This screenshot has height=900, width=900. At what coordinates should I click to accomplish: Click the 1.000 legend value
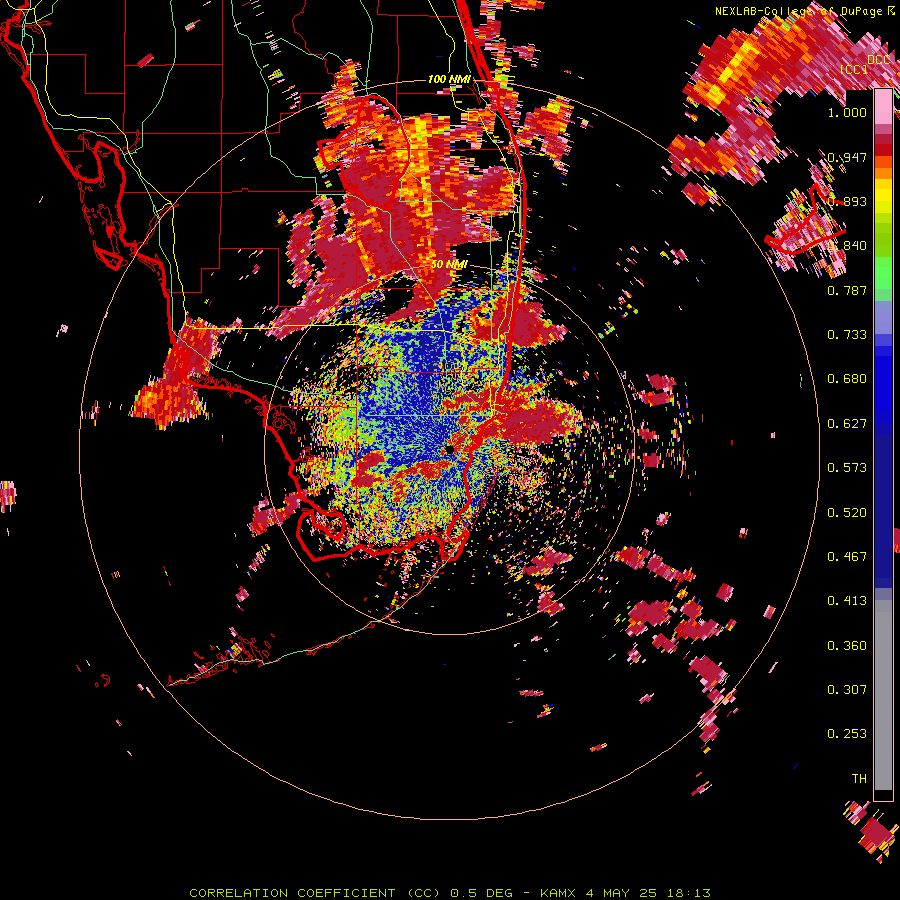847,112
